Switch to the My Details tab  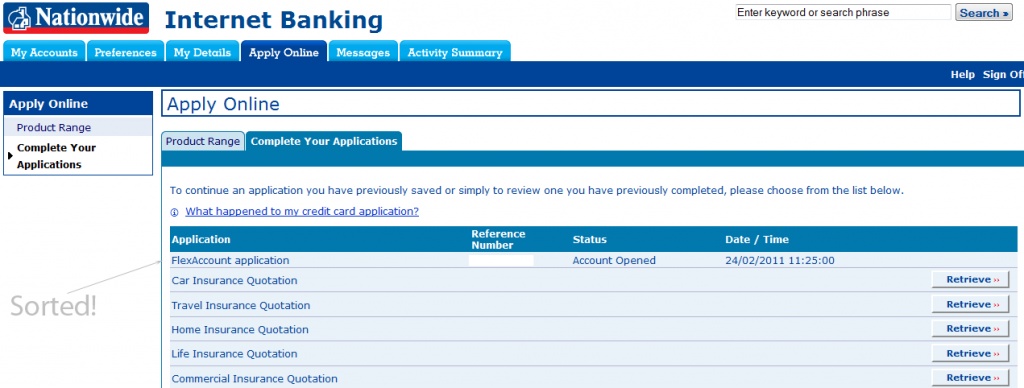(x=202, y=52)
